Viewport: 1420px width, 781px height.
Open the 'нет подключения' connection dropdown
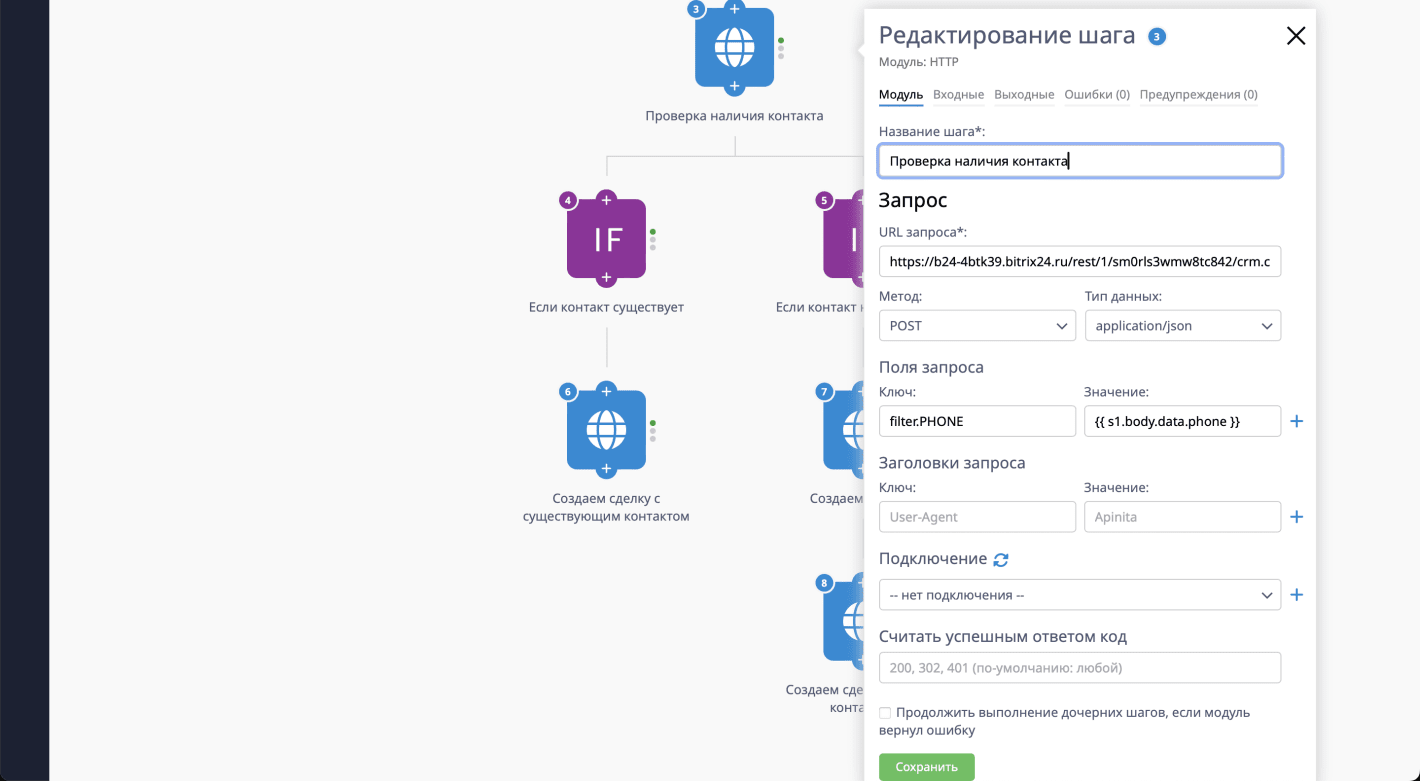(x=1079, y=595)
